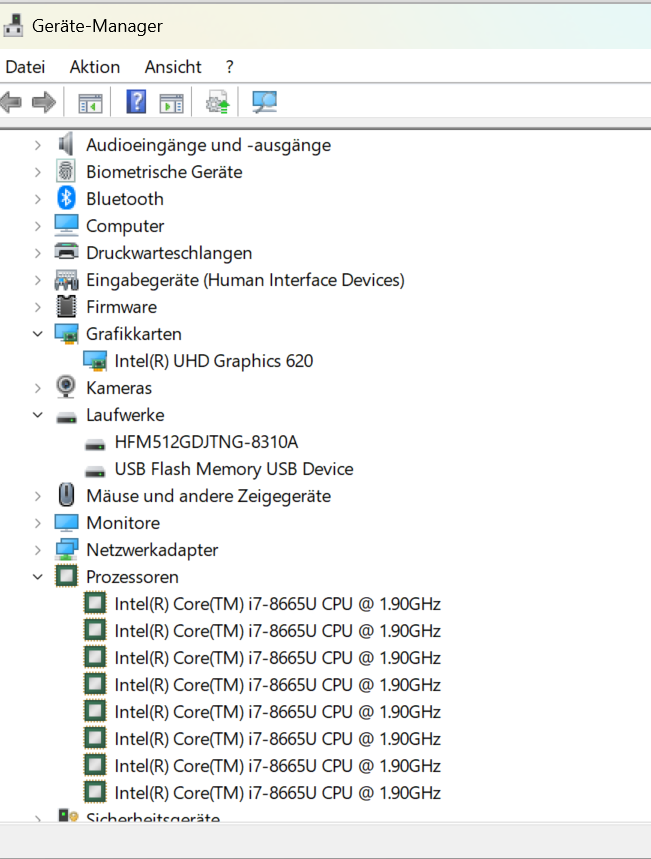Click the fingerprint icon of Biometrische Geräte
Image resolution: width=651 pixels, height=859 pixels.
(x=66, y=171)
